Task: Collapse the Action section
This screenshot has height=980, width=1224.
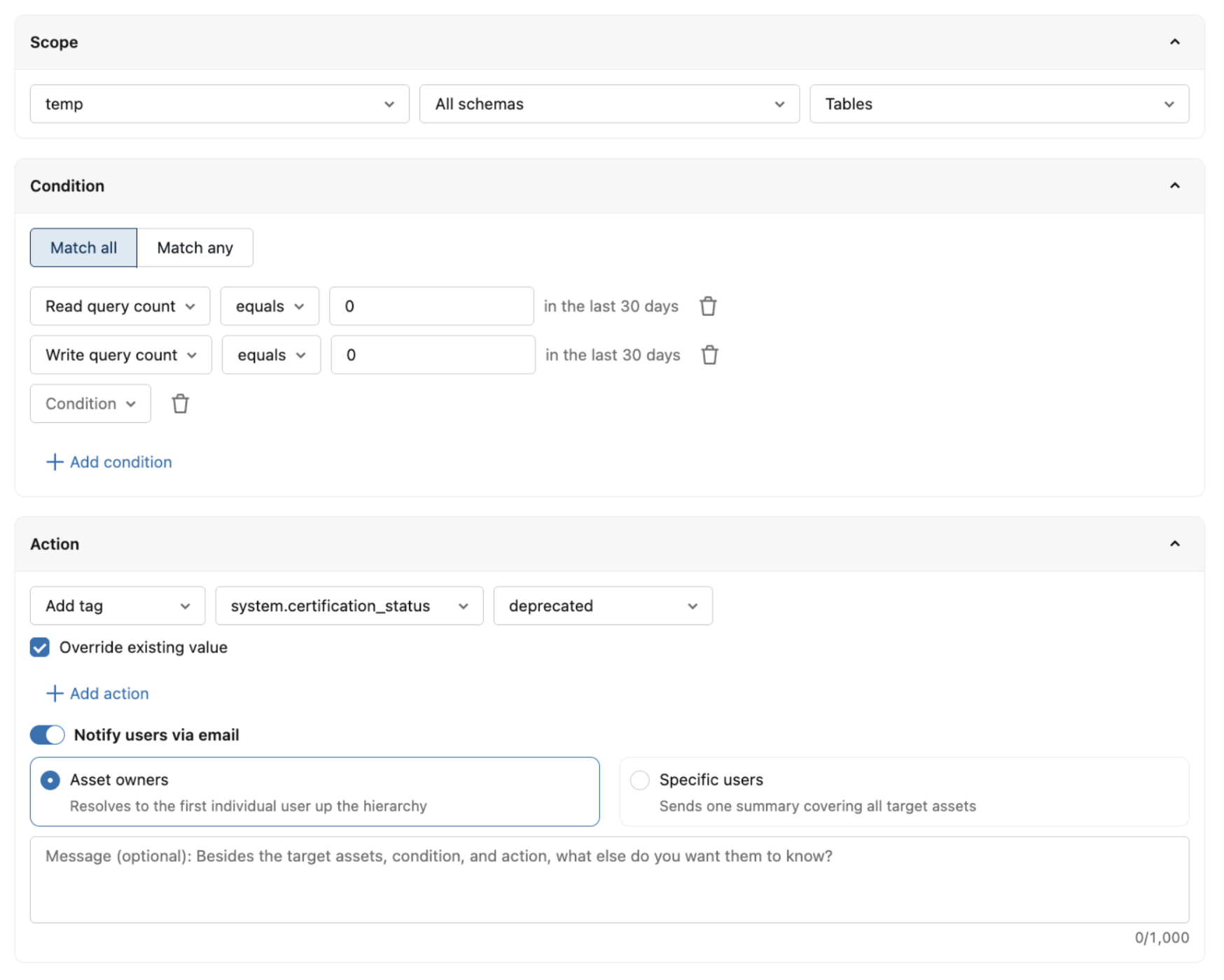Action: (x=1174, y=544)
